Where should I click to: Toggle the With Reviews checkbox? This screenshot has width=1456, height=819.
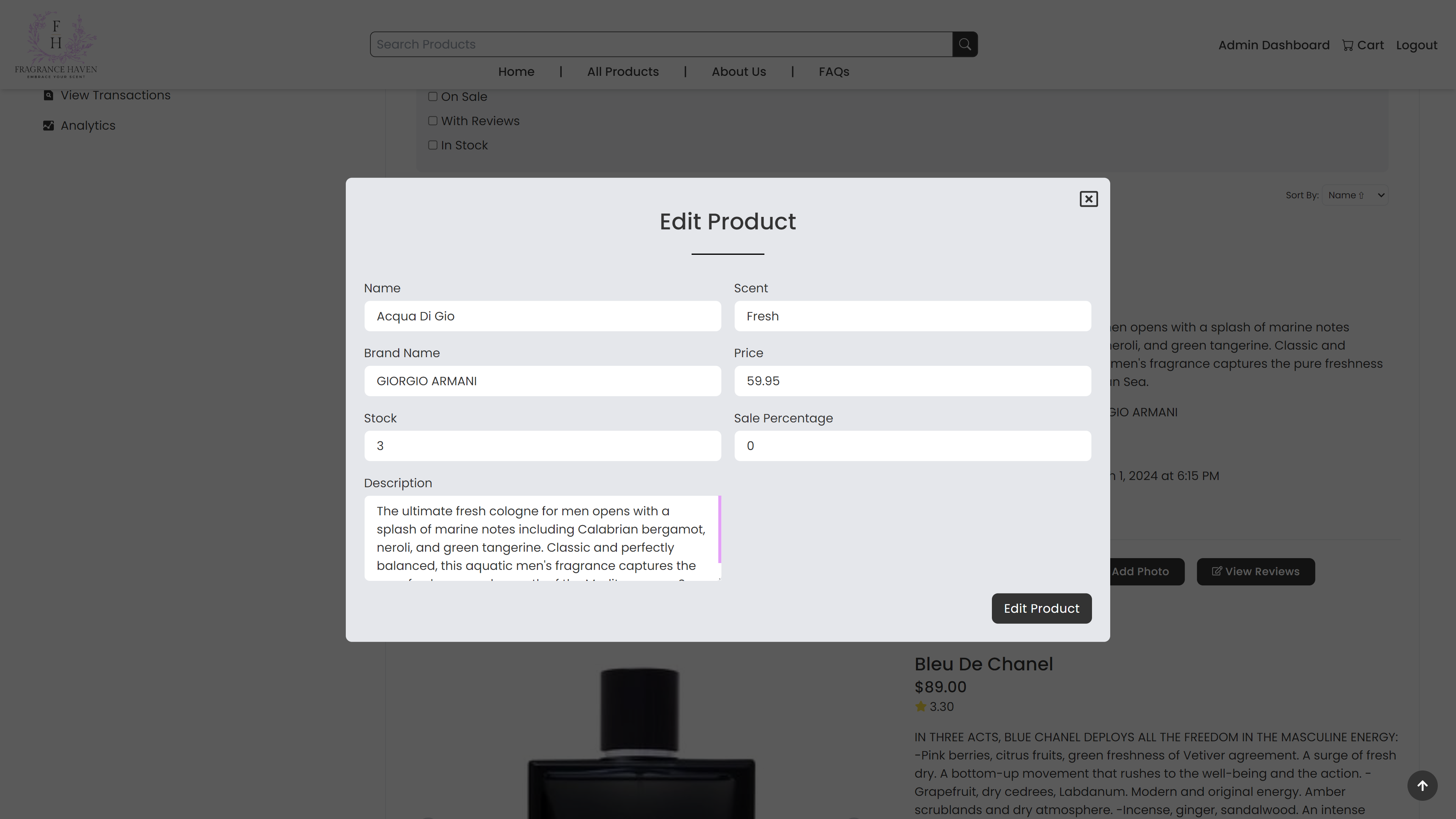point(433,121)
